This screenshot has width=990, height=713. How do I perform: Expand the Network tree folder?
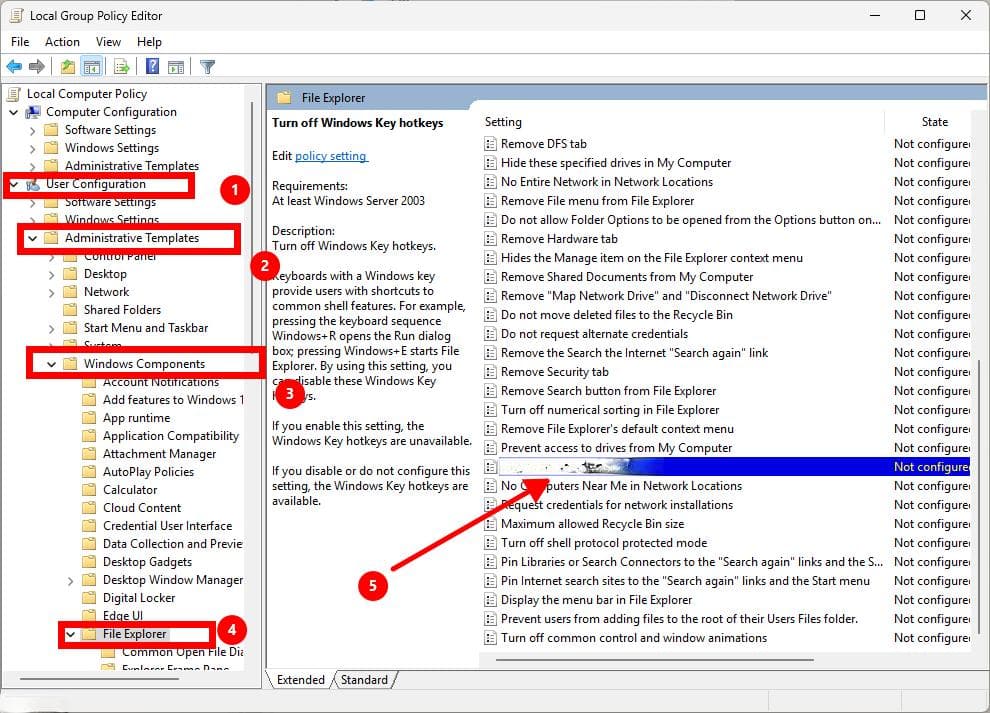pyautogui.click(x=51, y=292)
